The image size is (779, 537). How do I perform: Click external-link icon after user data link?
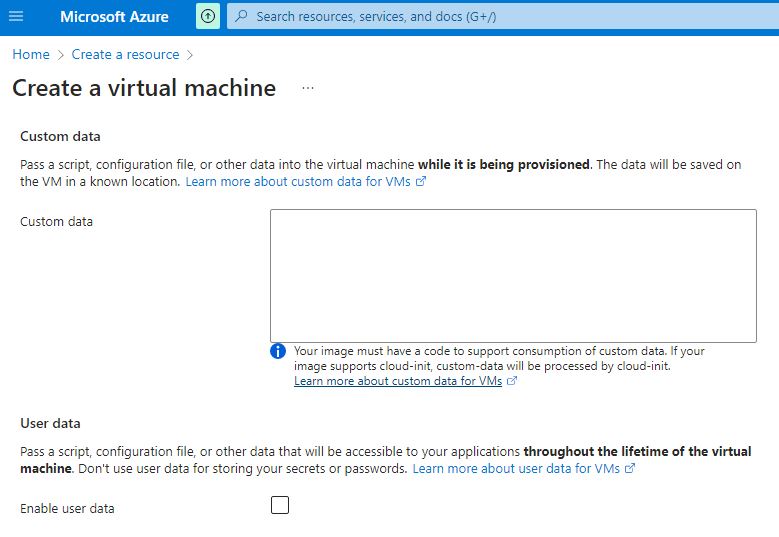[x=630, y=469]
